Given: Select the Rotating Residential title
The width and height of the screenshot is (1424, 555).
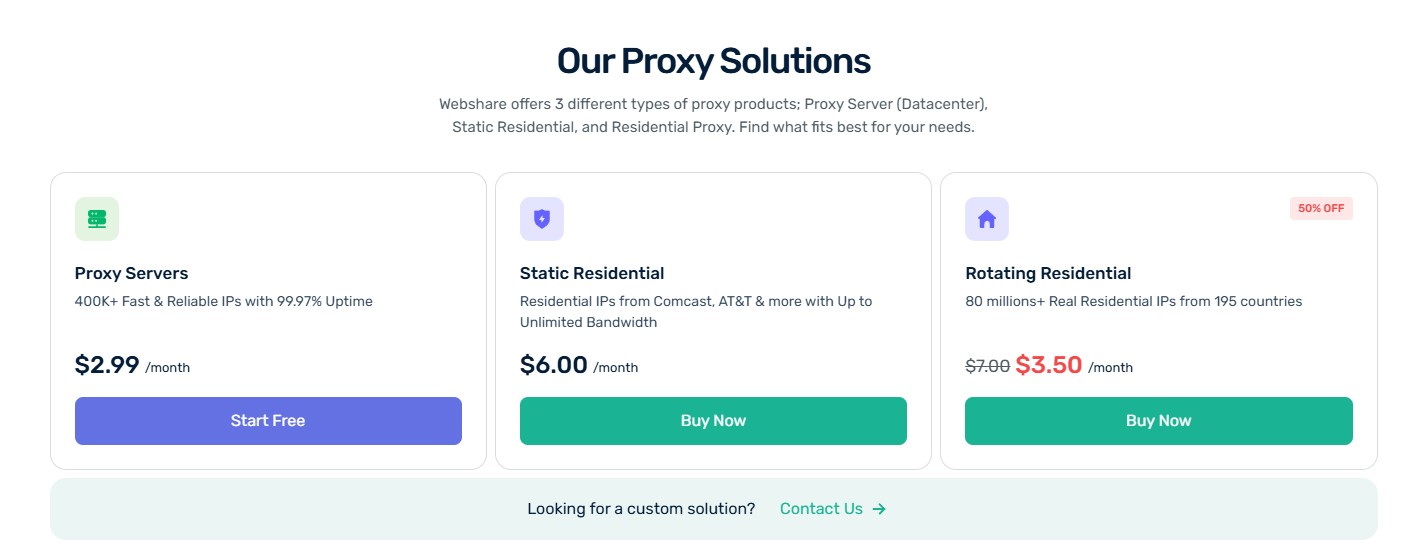Looking at the screenshot, I should click(x=1048, y=273).
